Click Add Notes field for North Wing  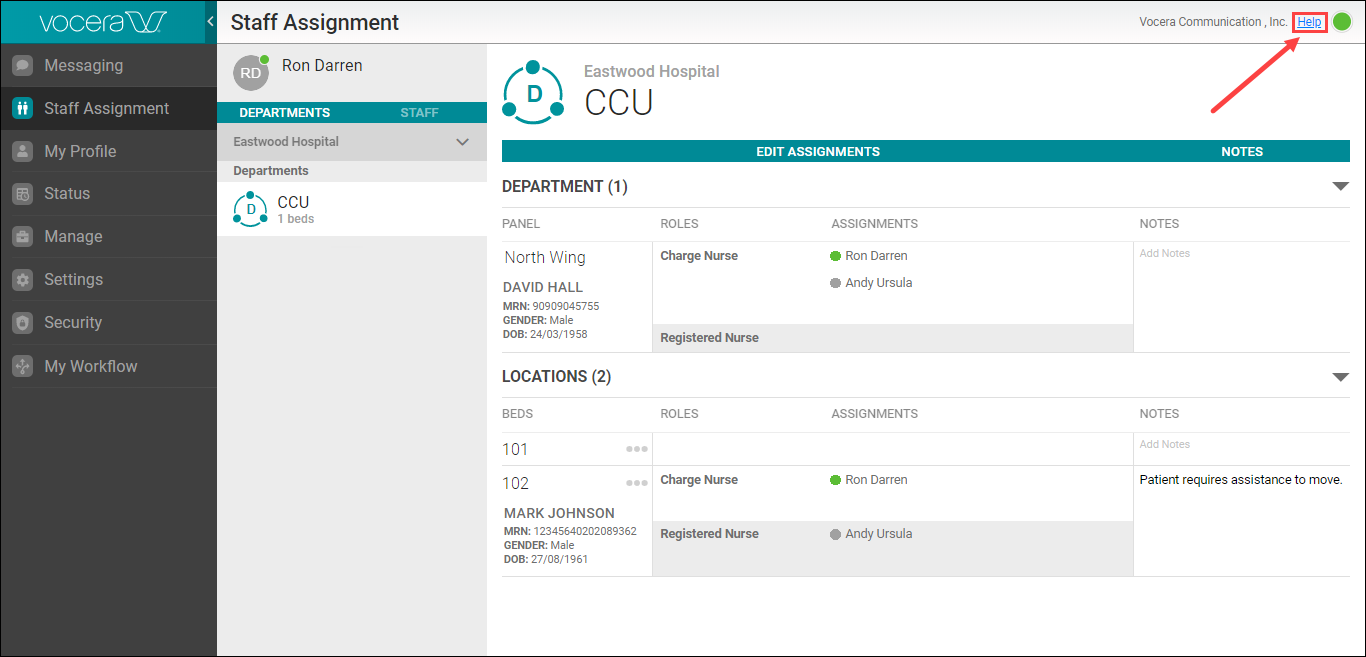(x=1165, y=254)
